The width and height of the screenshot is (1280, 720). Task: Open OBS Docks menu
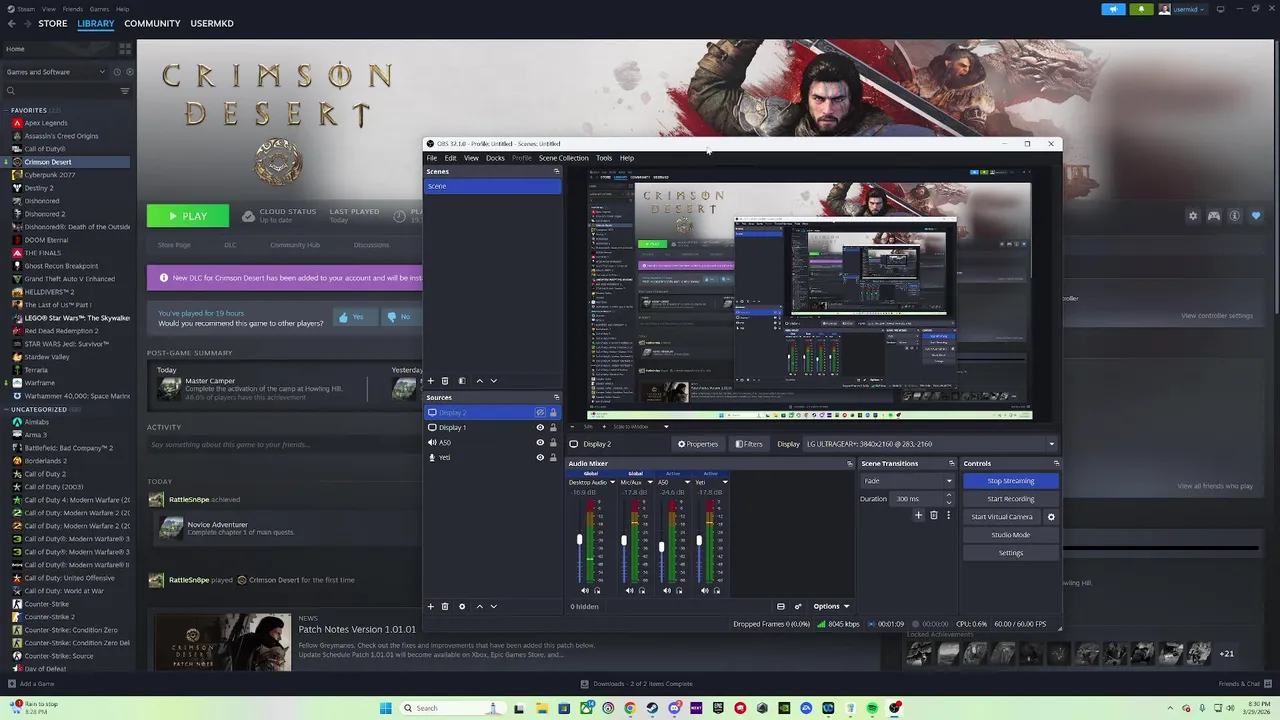point(495,158)
